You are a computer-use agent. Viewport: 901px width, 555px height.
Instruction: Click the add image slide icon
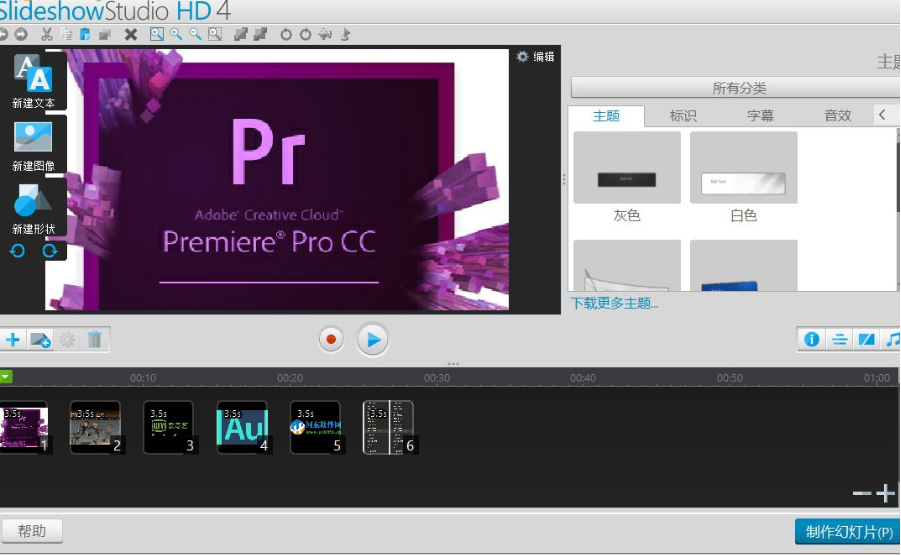(x=40, y=340)
